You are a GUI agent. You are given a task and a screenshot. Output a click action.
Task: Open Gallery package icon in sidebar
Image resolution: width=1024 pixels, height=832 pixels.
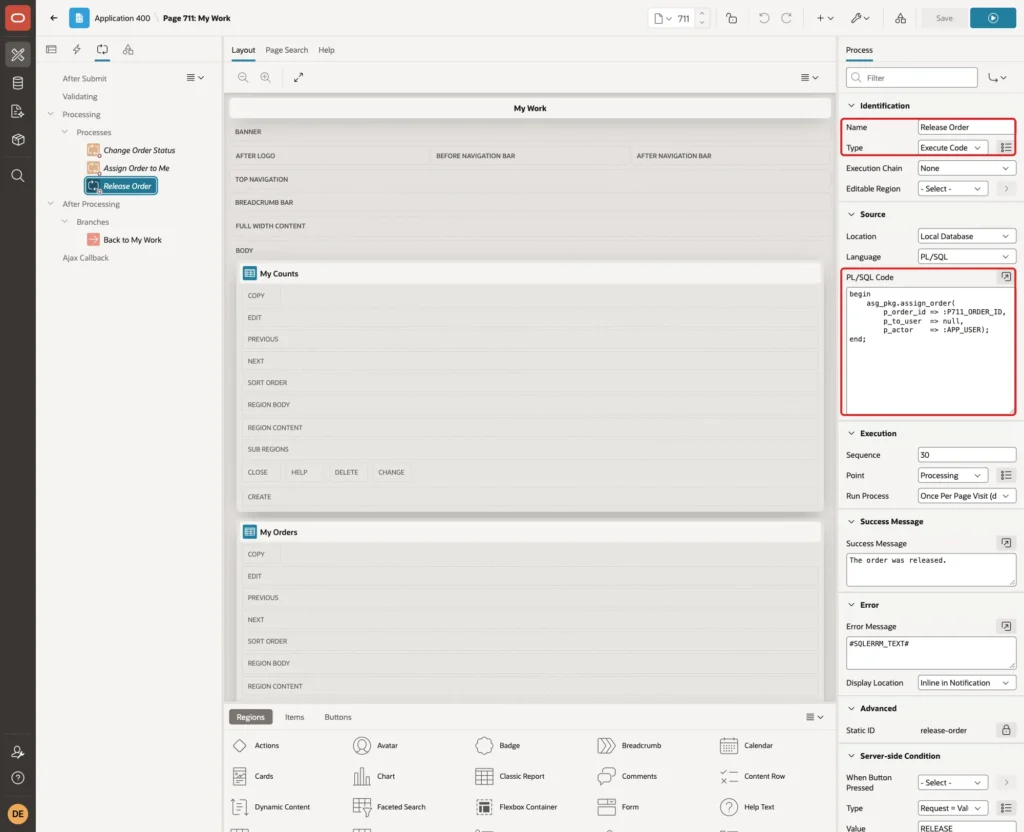(x=18, y=139)
